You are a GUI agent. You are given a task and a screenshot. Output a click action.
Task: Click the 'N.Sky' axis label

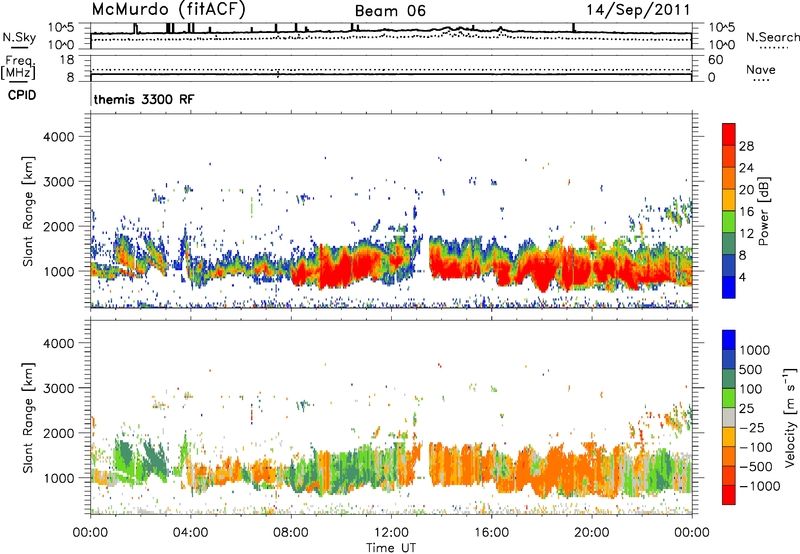pos(19,37)
